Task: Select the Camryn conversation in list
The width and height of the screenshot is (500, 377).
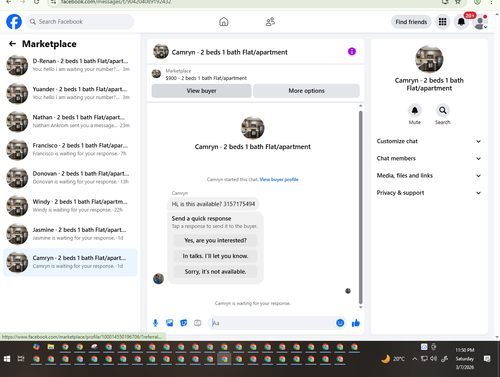Action: [70, 262]
